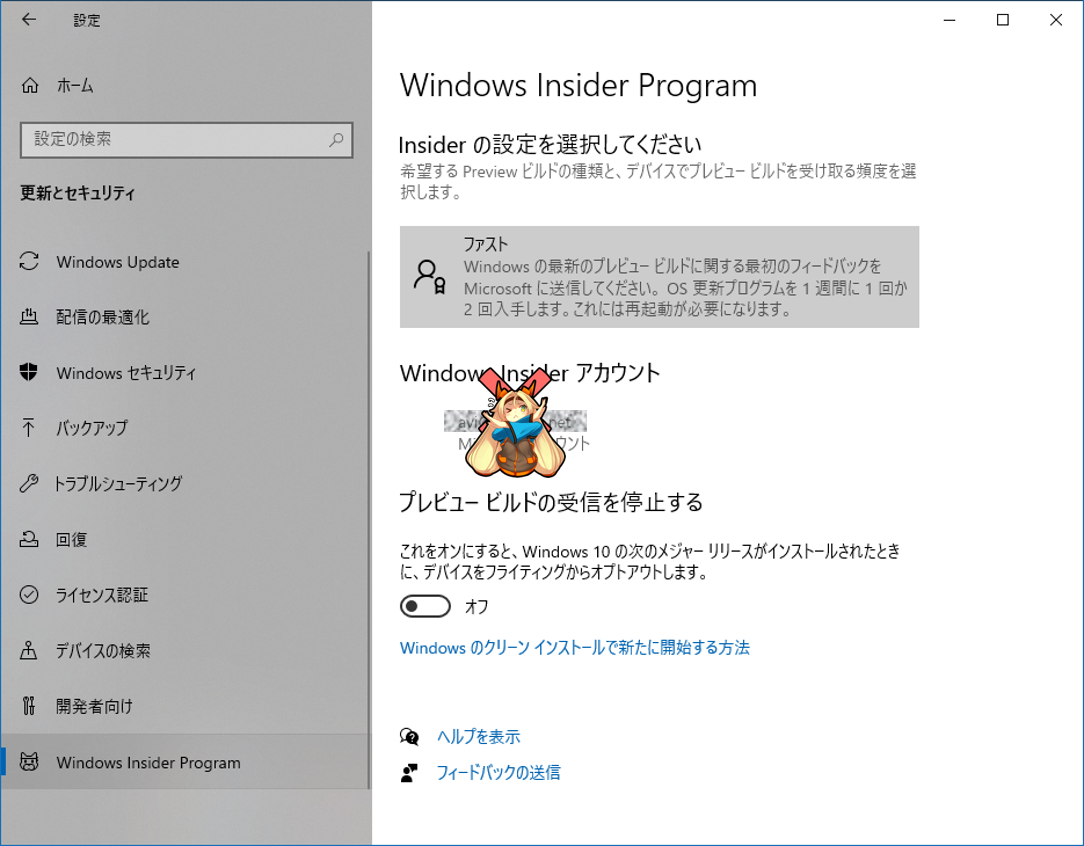Click the help chat bubble icon
Screen dimensions: 1084x846
click(x=409, y=737)
